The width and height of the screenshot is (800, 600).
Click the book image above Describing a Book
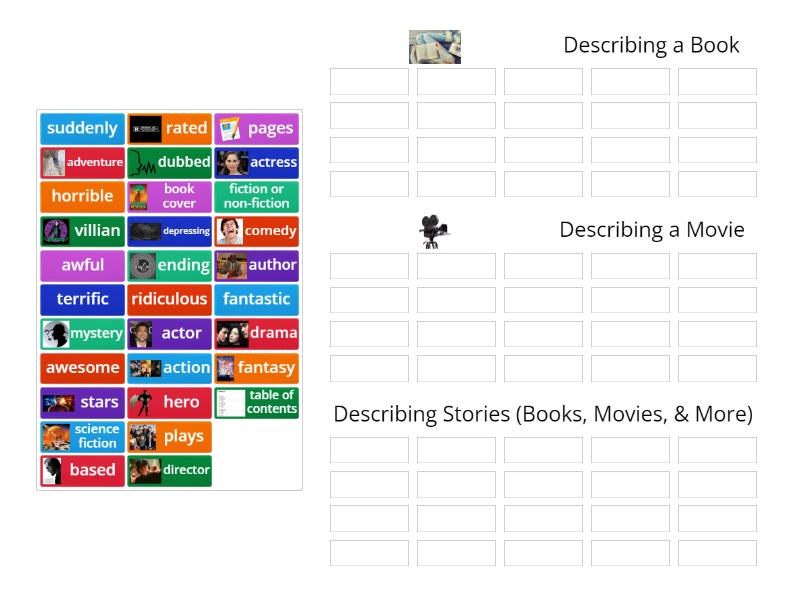[x=433, y=46]
